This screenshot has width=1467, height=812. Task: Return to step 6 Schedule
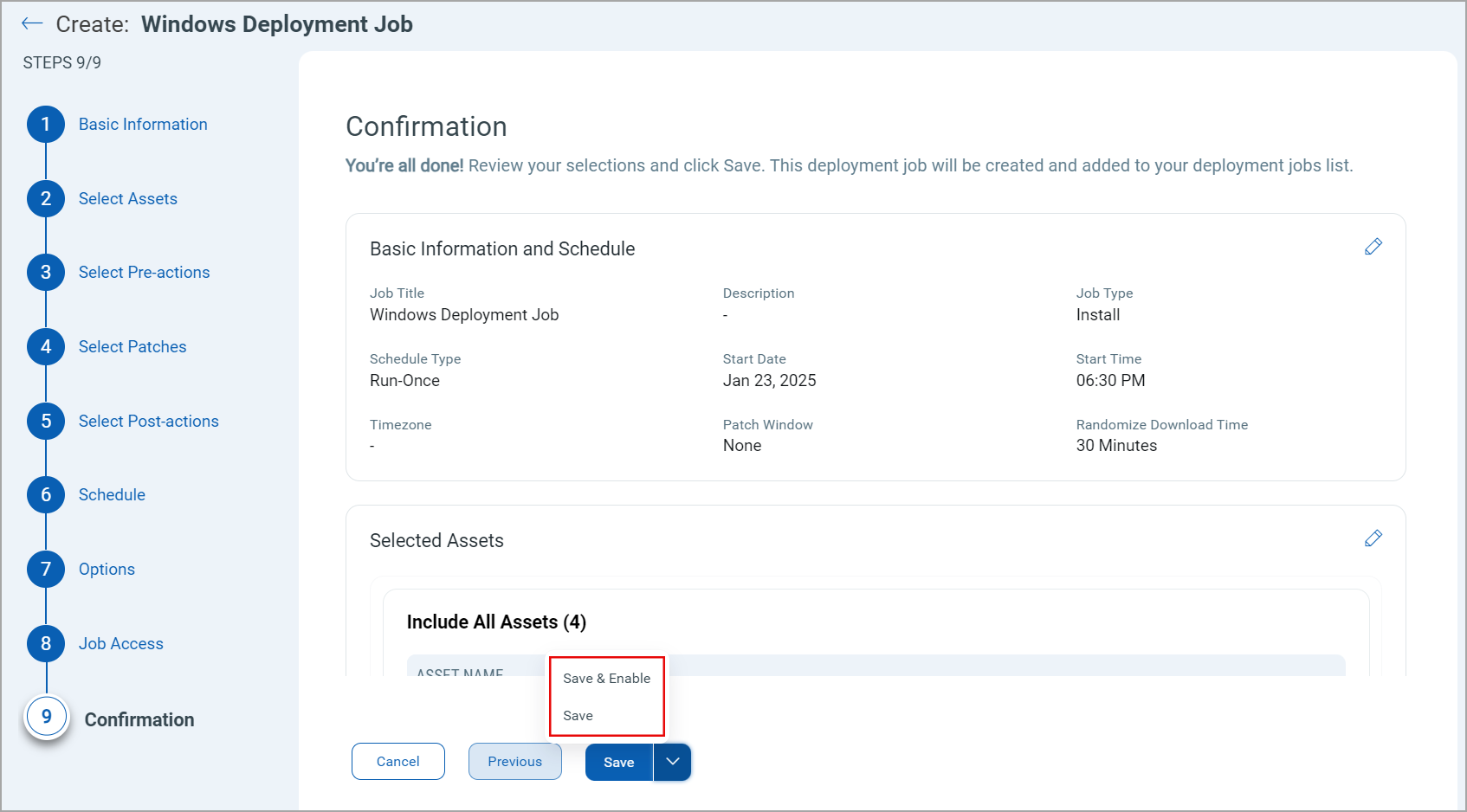pos(45,494)
